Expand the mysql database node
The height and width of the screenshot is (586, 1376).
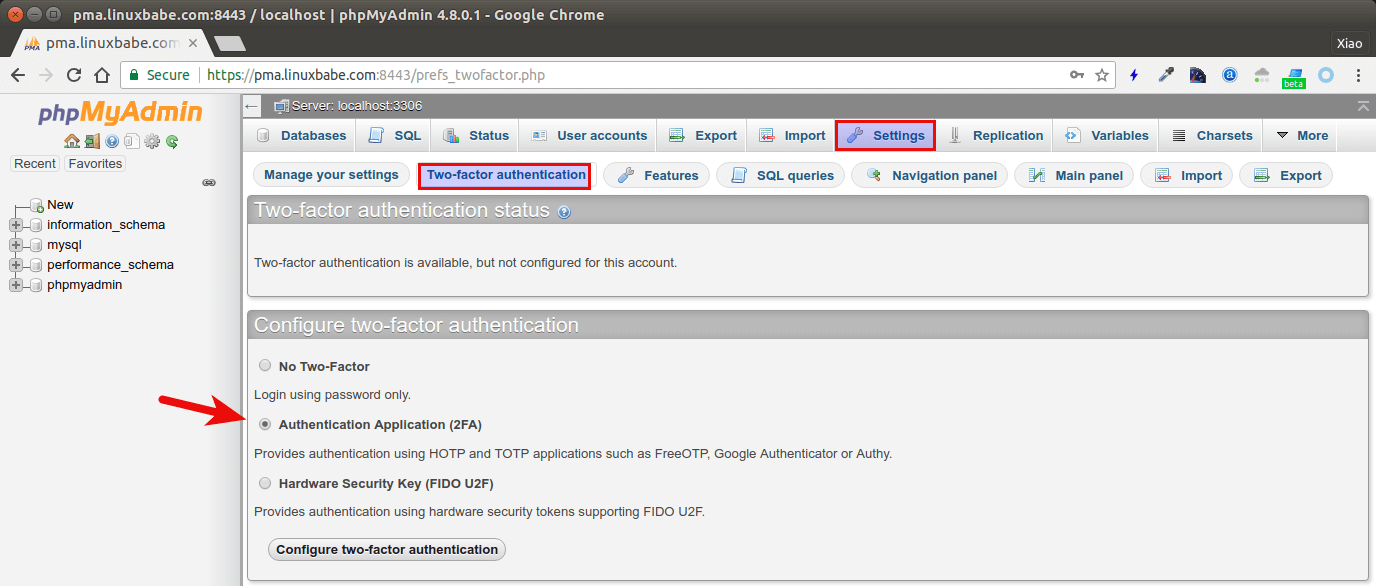coord(16,245)
